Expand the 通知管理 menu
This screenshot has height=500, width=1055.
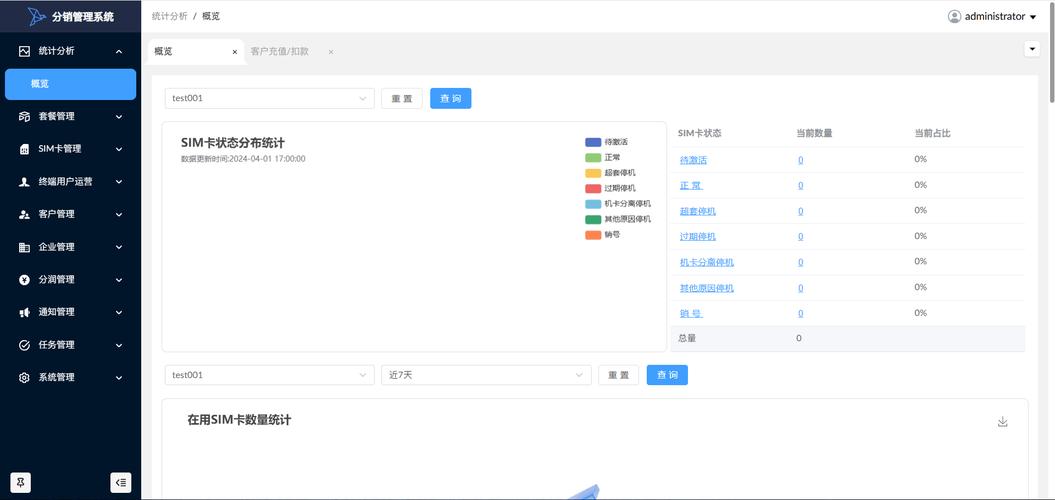click(119, 312)
